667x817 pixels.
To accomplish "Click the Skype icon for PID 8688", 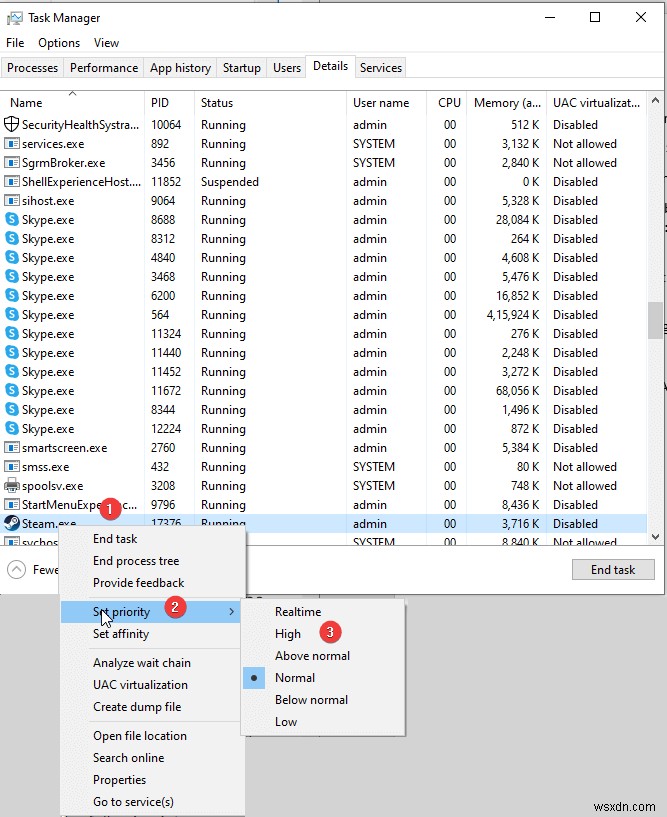I will pyautogui.click(x=11, y=219).
